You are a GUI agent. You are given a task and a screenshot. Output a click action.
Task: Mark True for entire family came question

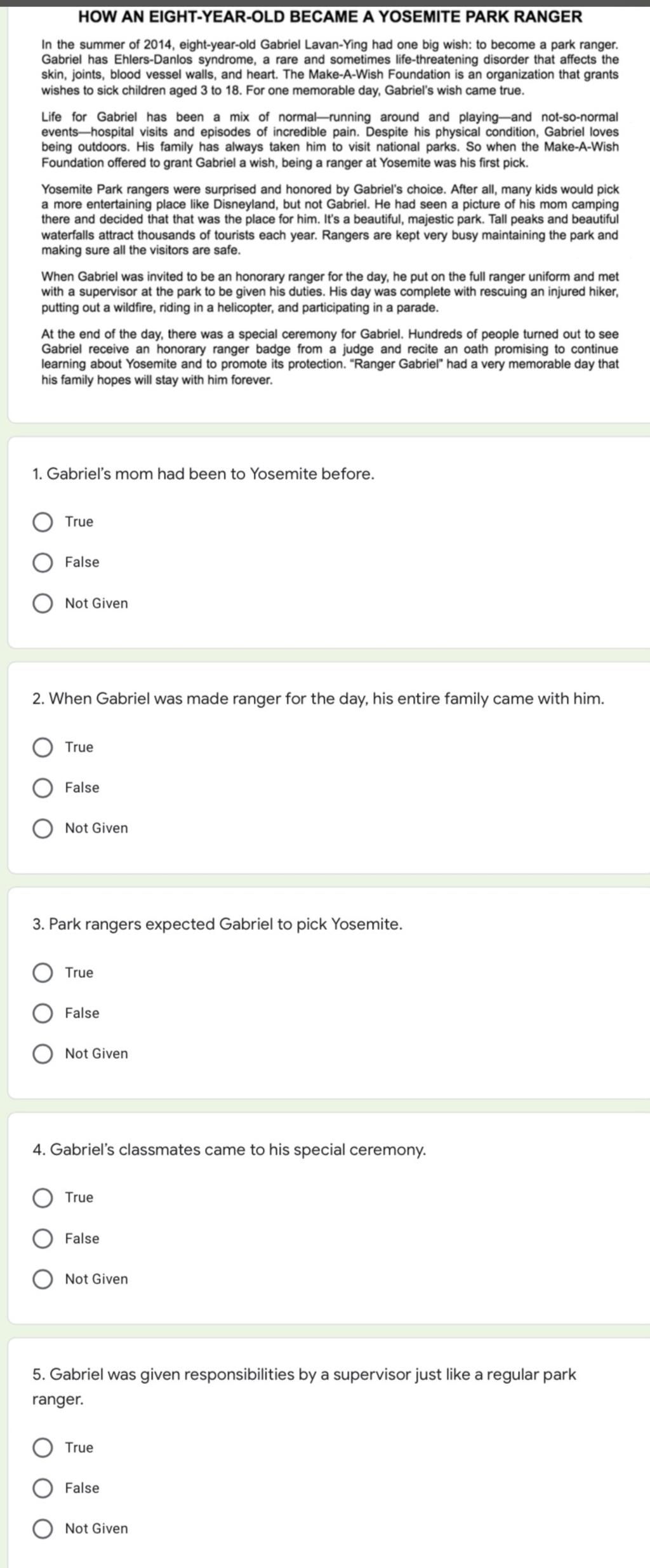pyautogui.click(x=43, y=747)
